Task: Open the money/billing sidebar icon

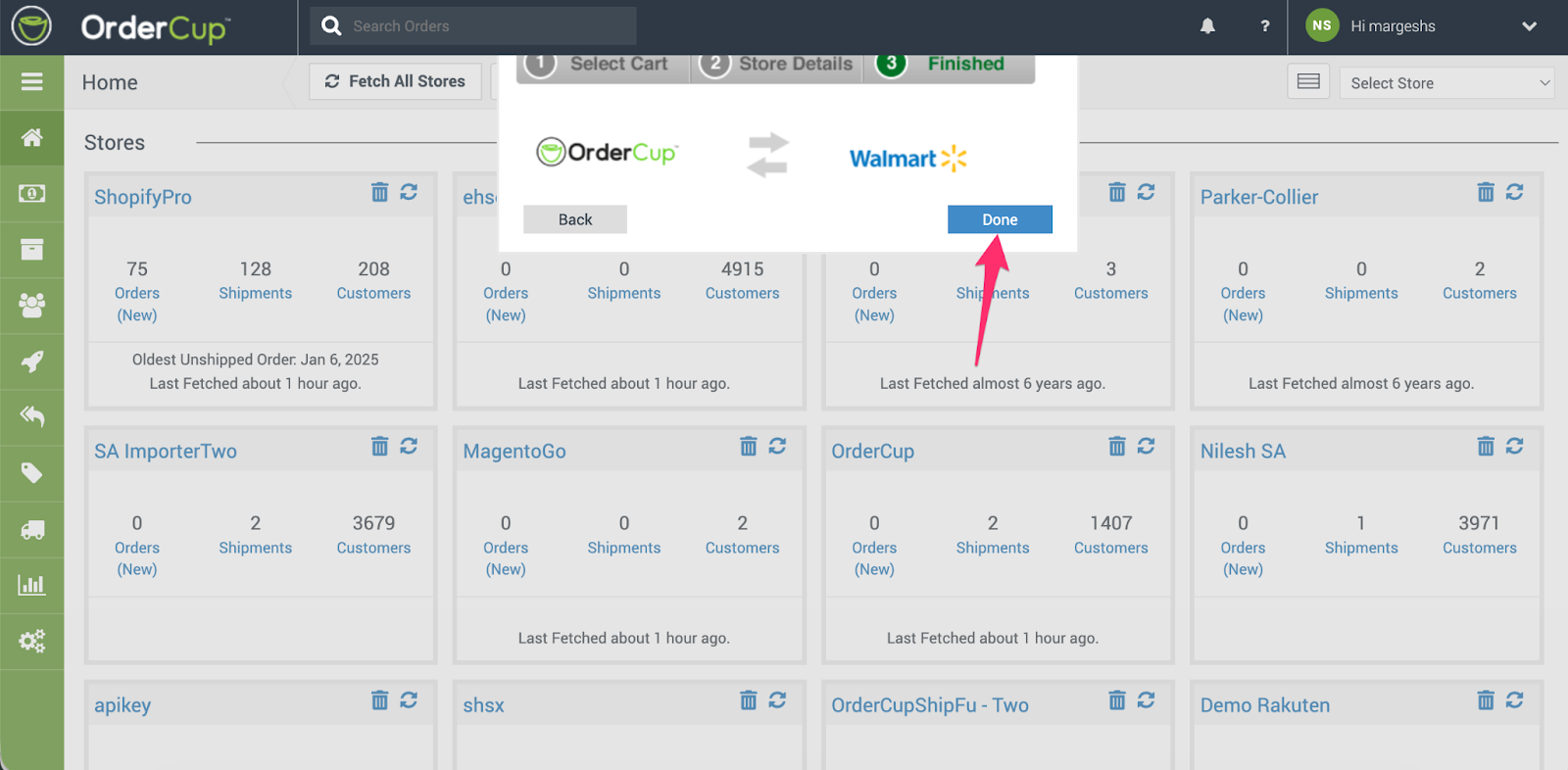Action: [x=31, y=194]
